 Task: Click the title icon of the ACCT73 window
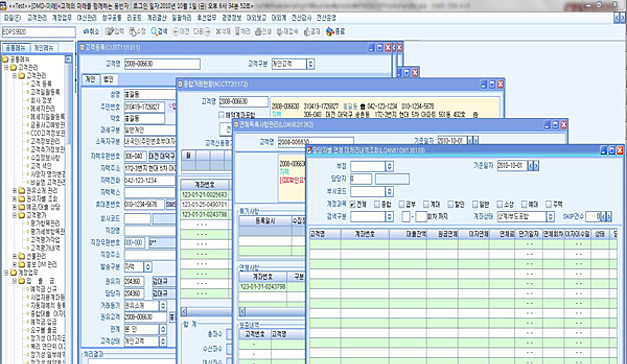point(180,84)
